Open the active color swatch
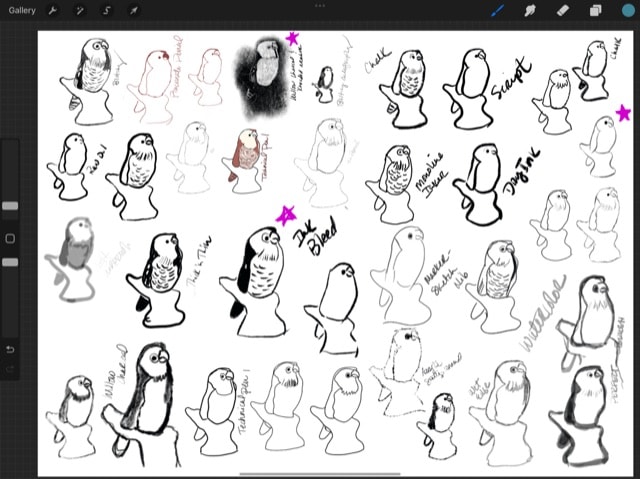 629,10
